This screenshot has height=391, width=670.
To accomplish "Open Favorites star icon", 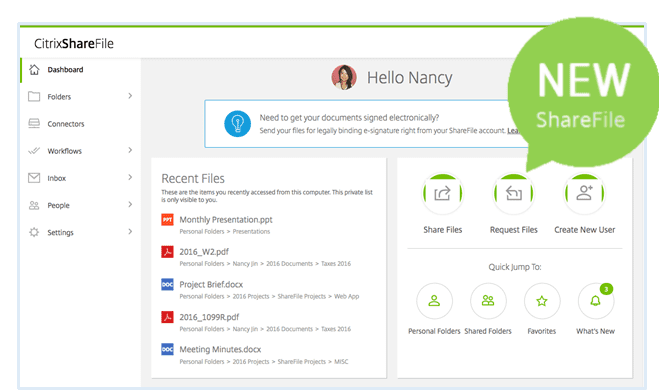I will tap(542, 301).
